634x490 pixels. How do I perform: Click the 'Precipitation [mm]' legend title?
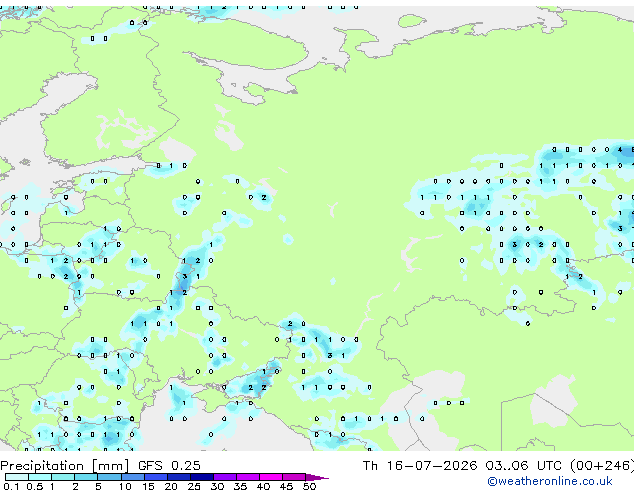(x=65, y=466)
